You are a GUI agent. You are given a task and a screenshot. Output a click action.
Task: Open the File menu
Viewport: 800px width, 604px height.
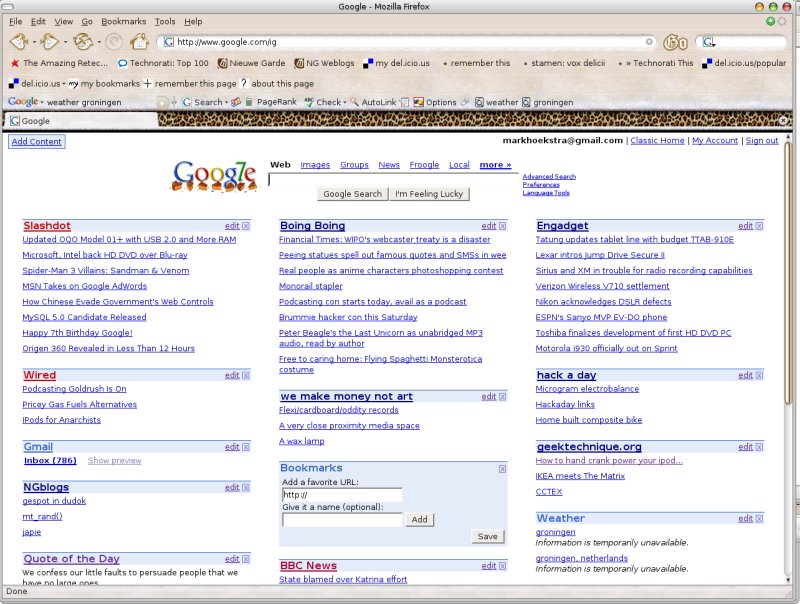[x=16, y=21]
